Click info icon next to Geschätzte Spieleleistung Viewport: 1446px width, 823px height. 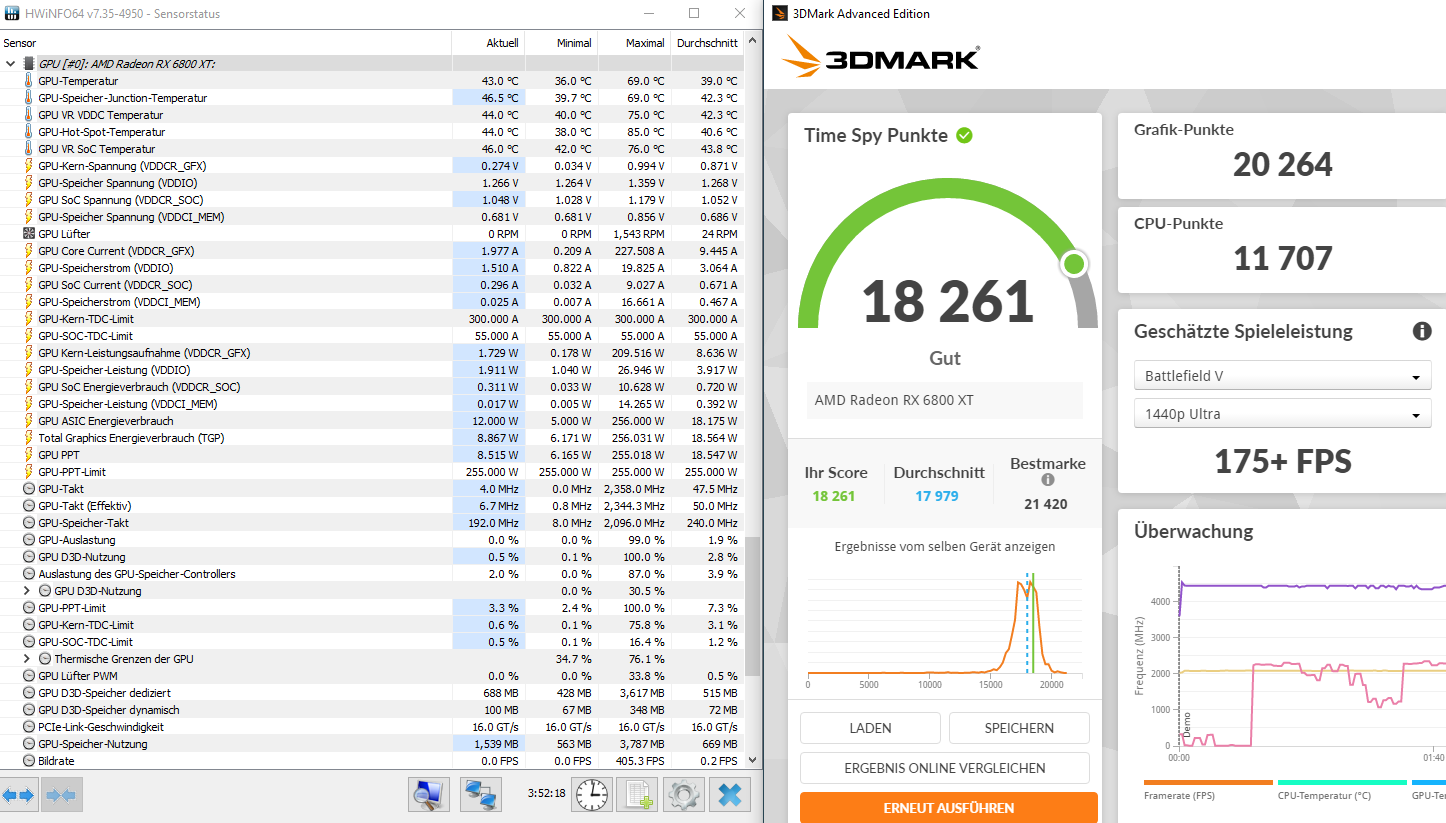coord(1421,331)
